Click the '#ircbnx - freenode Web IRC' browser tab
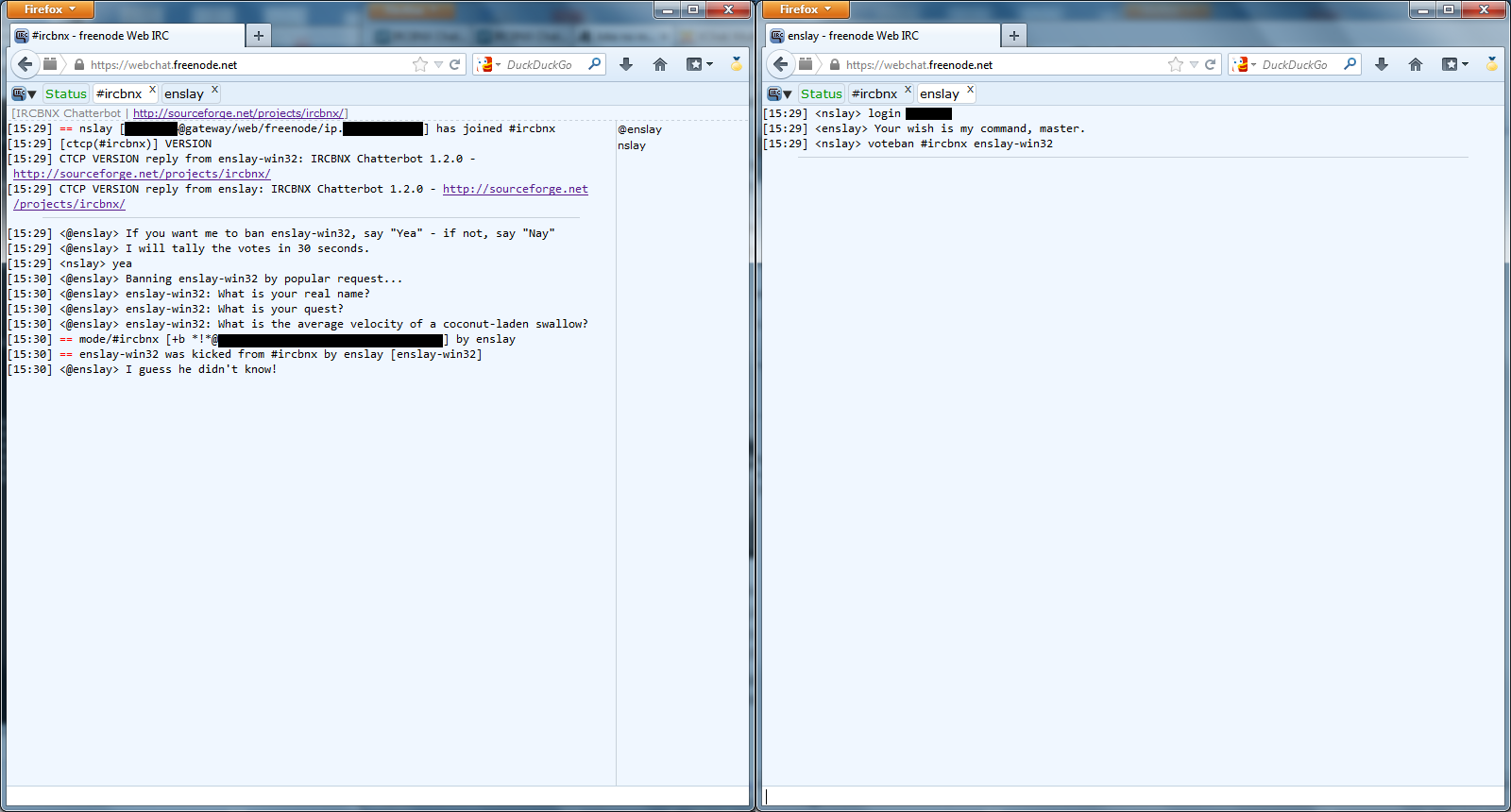This screenshot has width=1511, height=812. tap(127, 36)
